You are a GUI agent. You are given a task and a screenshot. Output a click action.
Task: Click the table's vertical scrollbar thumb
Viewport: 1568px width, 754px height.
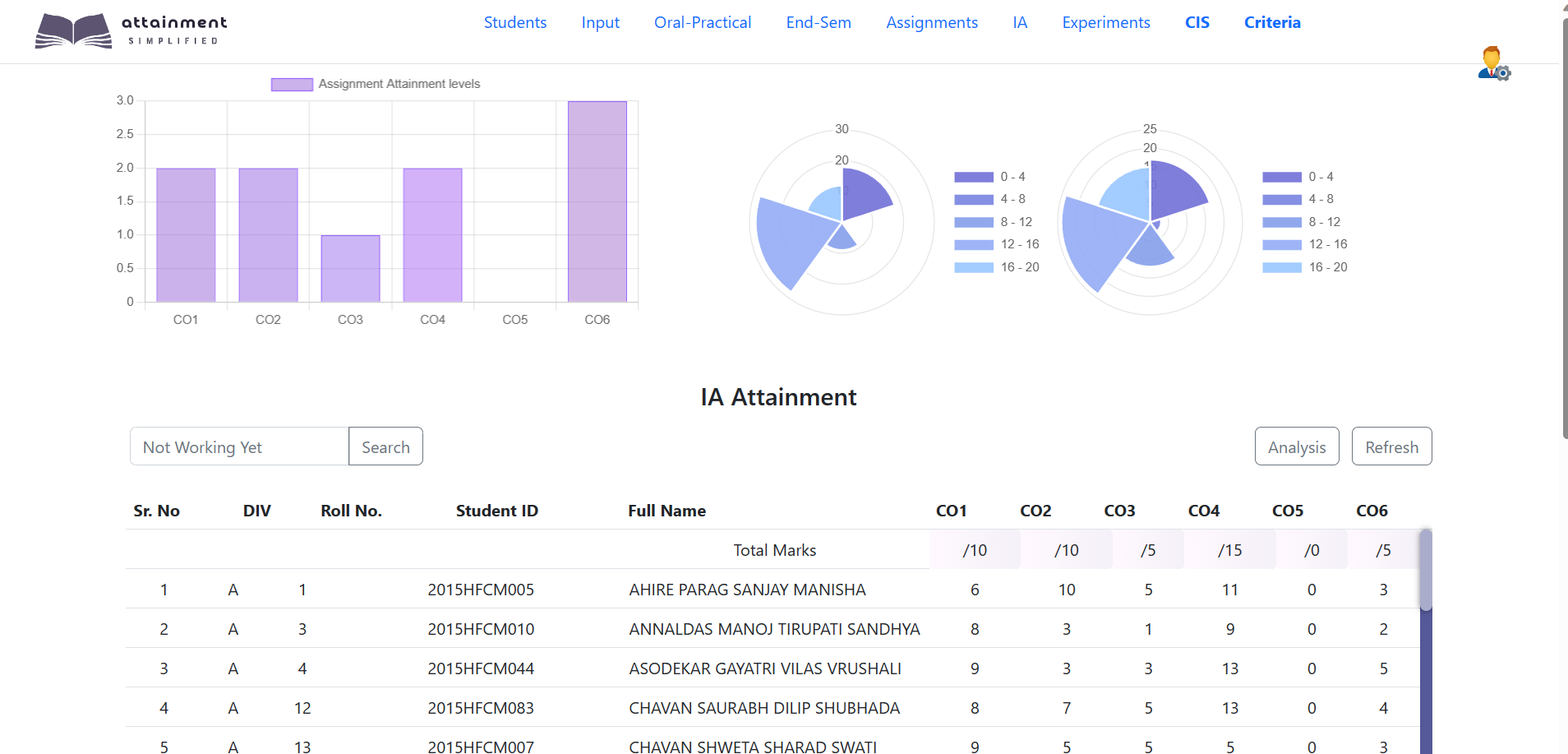pos(1426,570)
